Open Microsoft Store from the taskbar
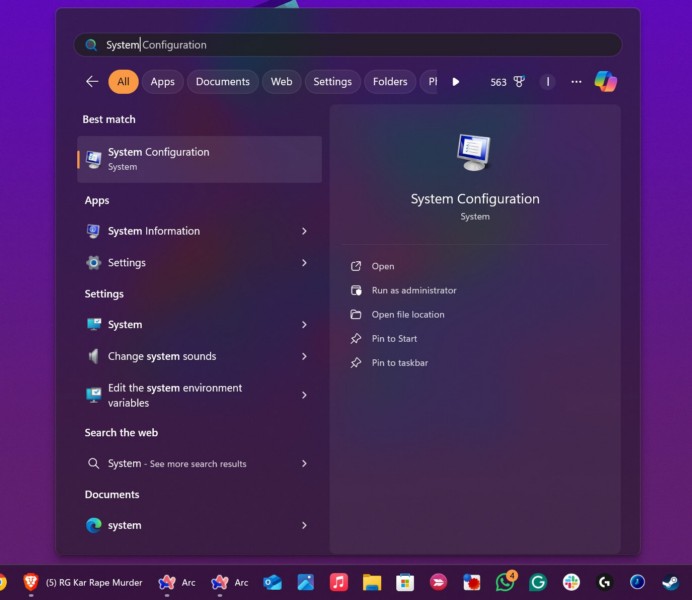This screenshot has width=692, height=600. click(405, 582)
